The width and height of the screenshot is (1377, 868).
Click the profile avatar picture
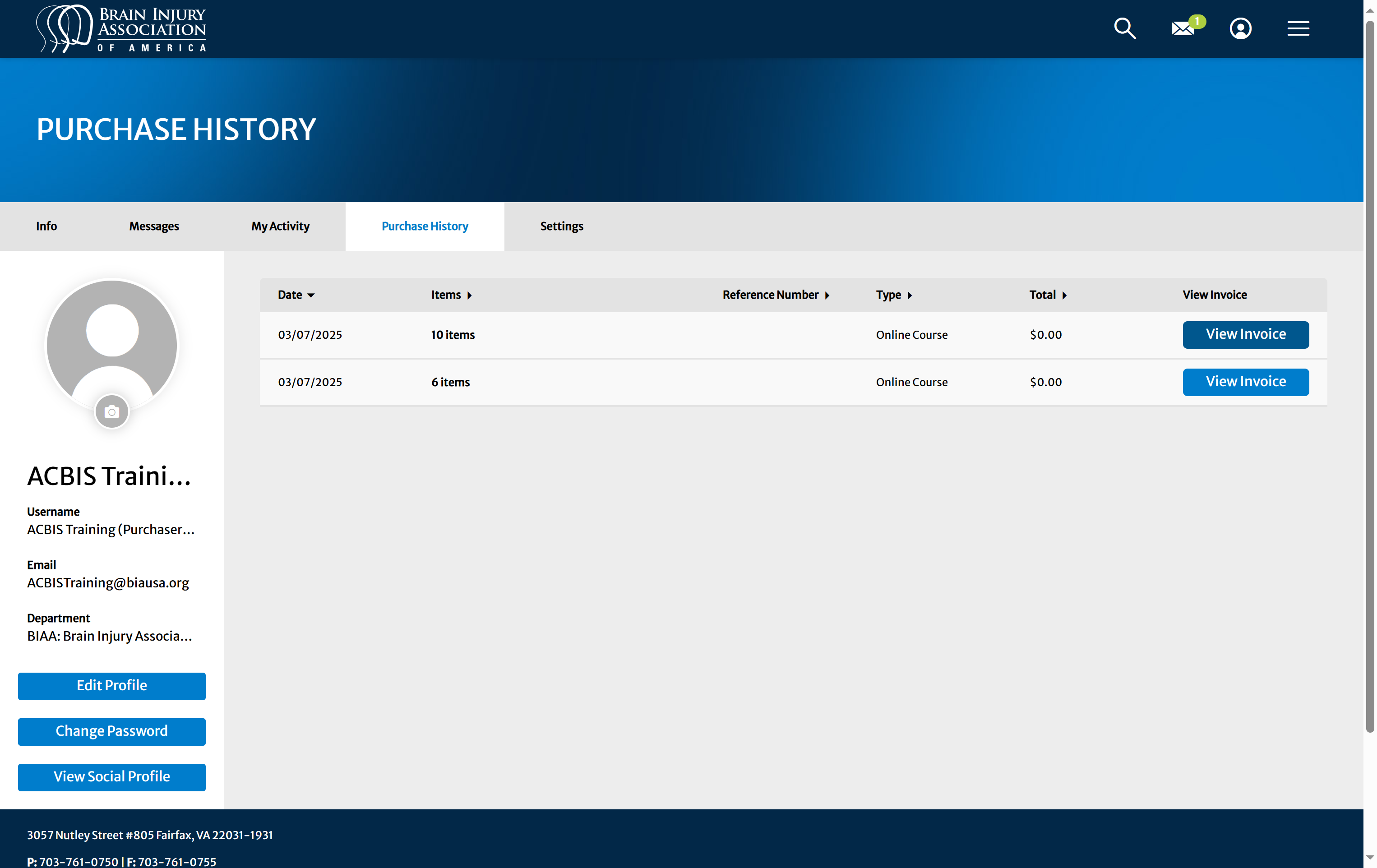[x=111, y=345]
